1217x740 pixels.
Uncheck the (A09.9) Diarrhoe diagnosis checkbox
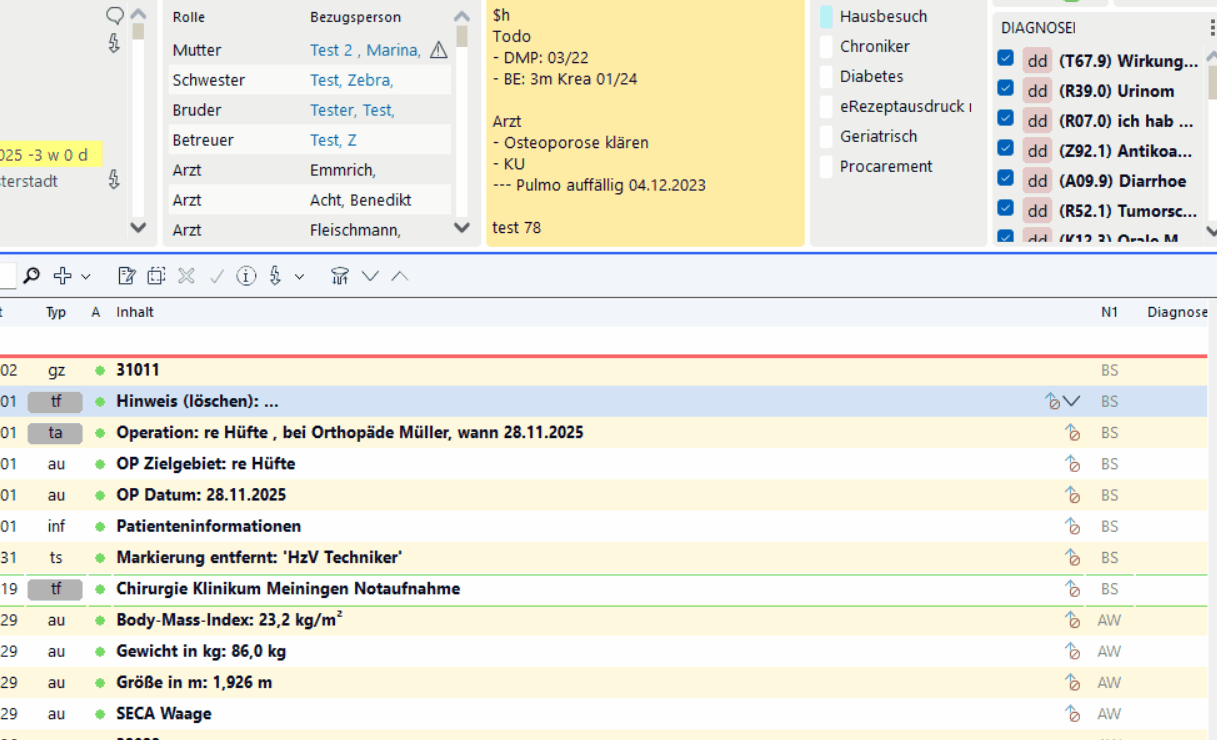tap(1006, 179)
